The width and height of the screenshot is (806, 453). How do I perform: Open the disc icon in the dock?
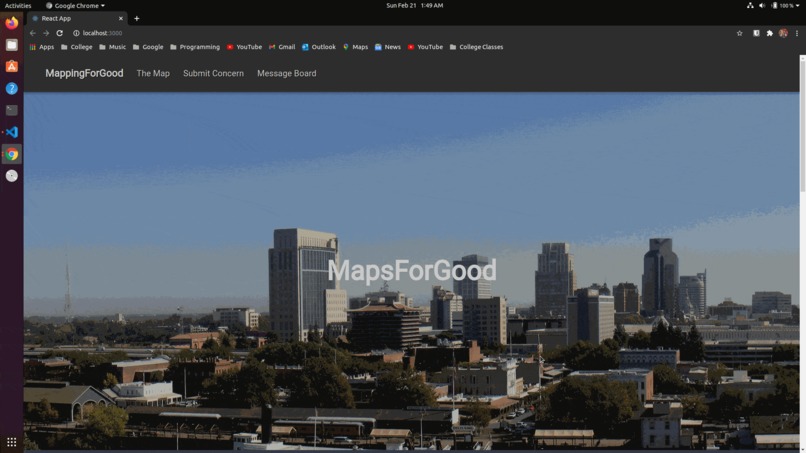(11, 176)
